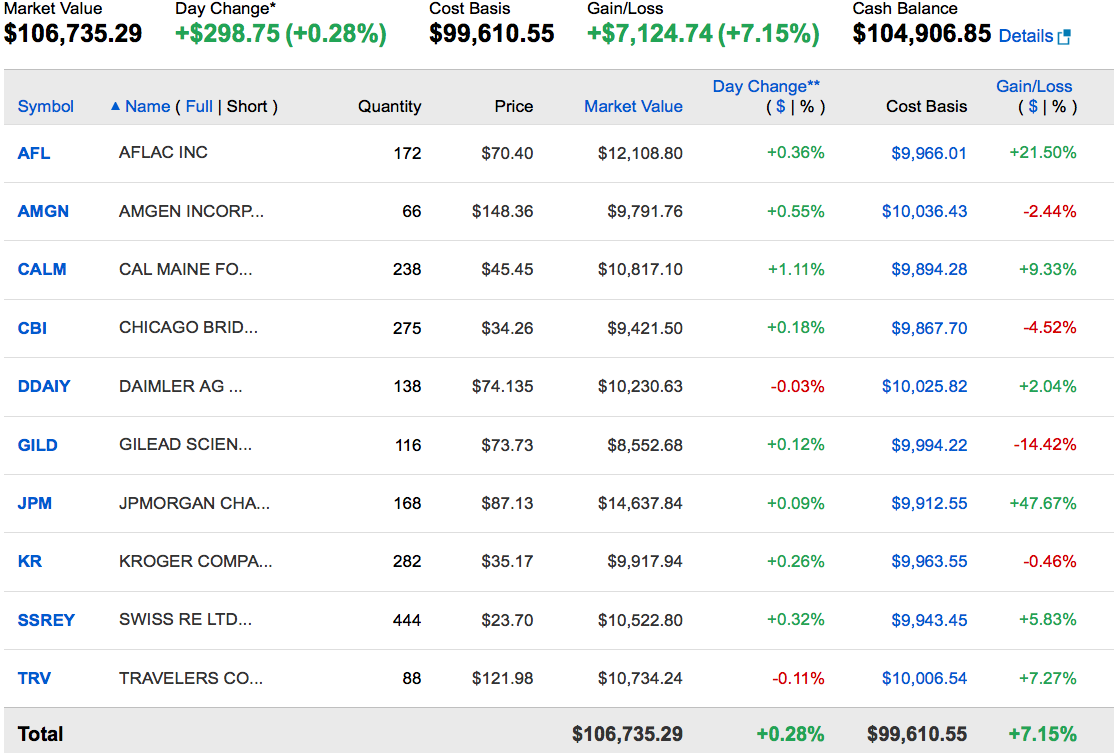Open AMGN symbol quote
Image resolution: width=1114 pixels, height=753 pixels.
43,211
